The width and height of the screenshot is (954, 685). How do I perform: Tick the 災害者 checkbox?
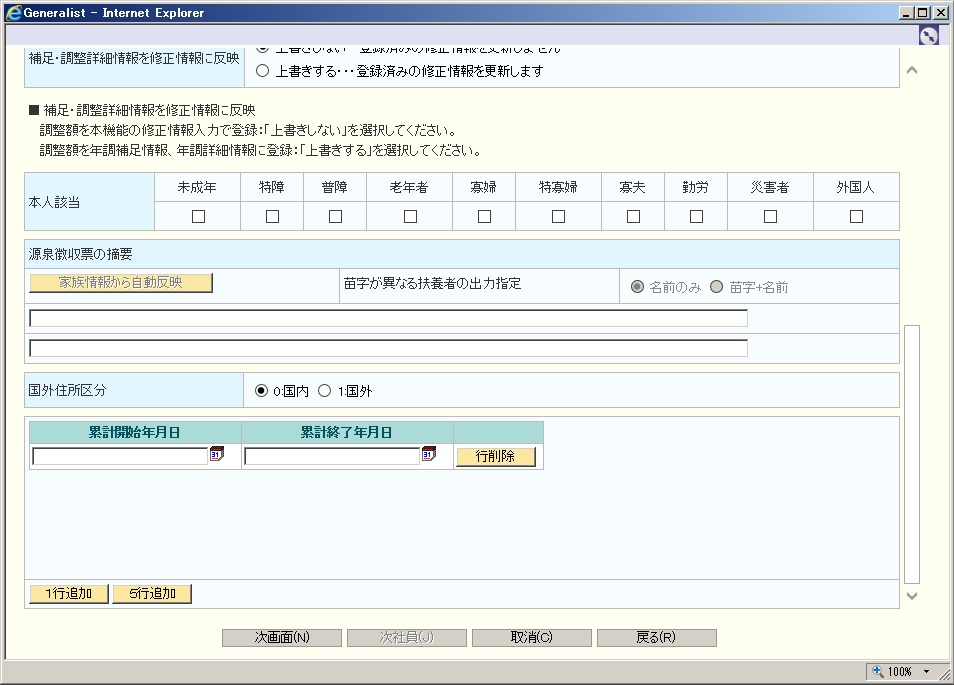[x=770, y=216]
